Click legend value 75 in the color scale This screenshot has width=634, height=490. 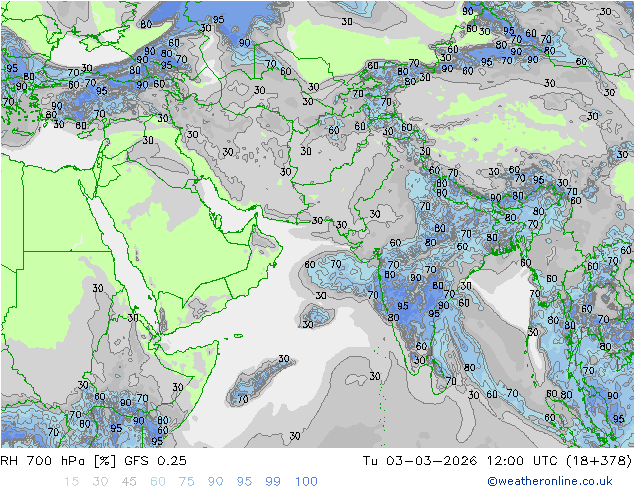(186, 482)
